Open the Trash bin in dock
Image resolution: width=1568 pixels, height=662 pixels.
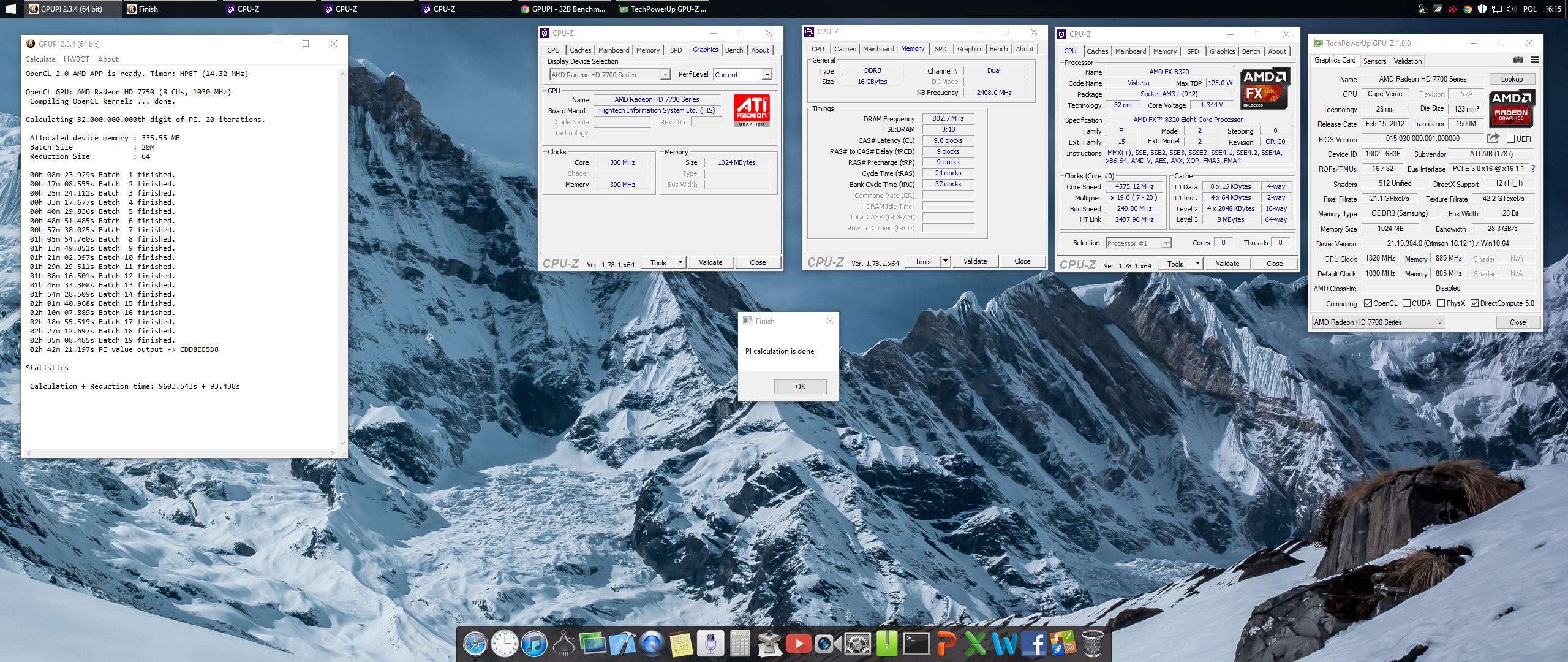click(1093, 644)
